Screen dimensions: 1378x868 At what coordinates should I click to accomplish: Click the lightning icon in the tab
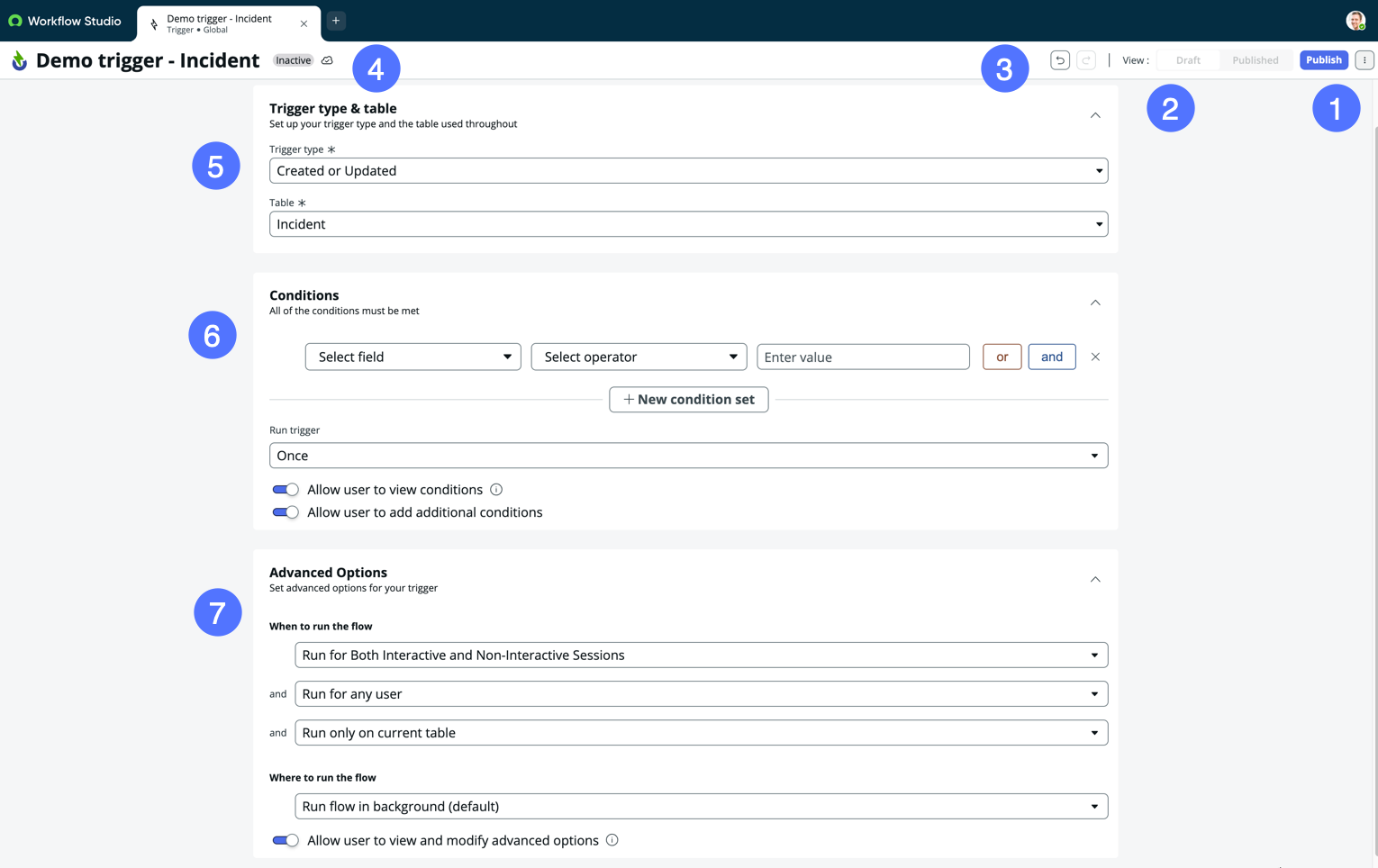coord(154,24)
